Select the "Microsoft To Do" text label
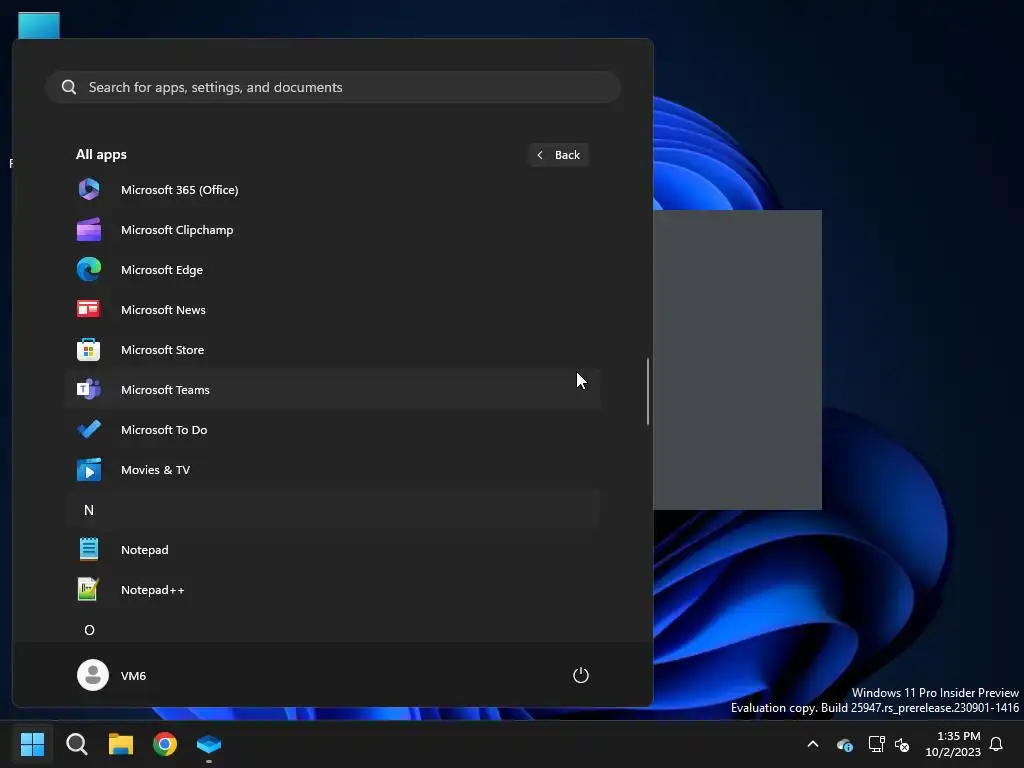Screen dimensions: 1024x768 (x=164, y=429)
